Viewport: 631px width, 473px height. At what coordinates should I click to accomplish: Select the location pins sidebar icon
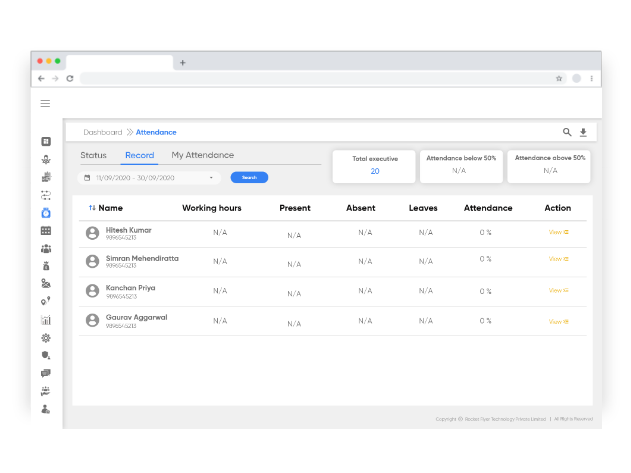pyautogui.click(x=45, y=301)
